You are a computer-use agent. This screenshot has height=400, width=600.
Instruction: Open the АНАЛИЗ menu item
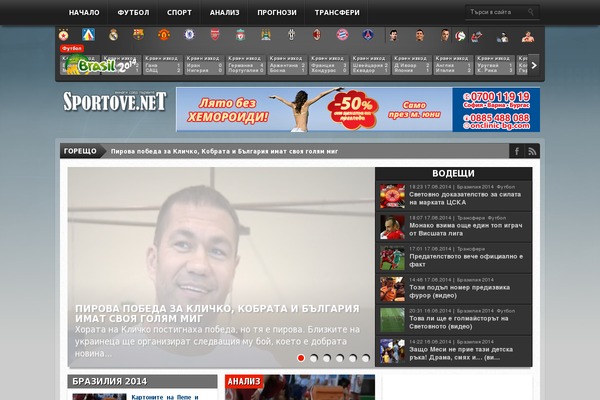224,13
